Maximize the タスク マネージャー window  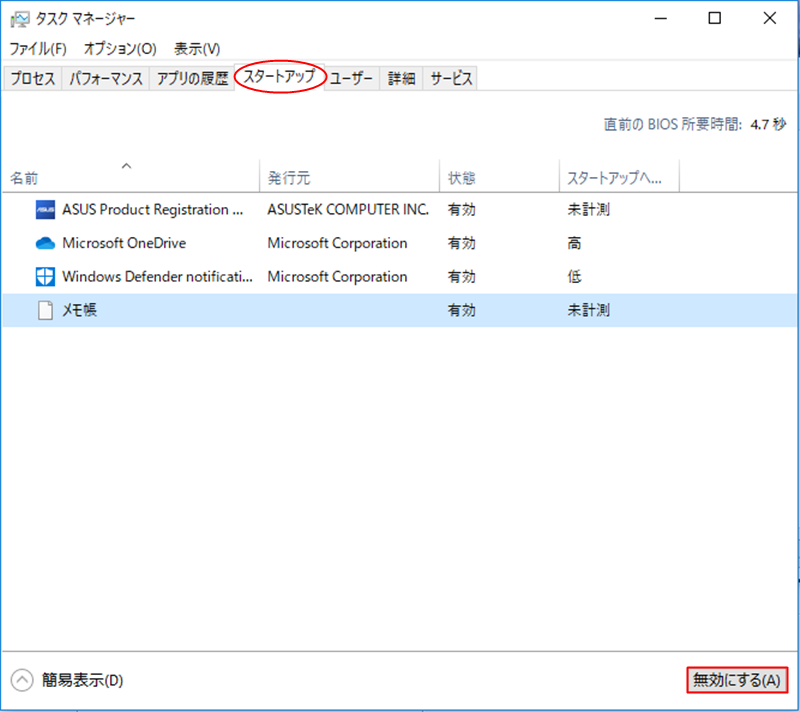click(715, 19)
